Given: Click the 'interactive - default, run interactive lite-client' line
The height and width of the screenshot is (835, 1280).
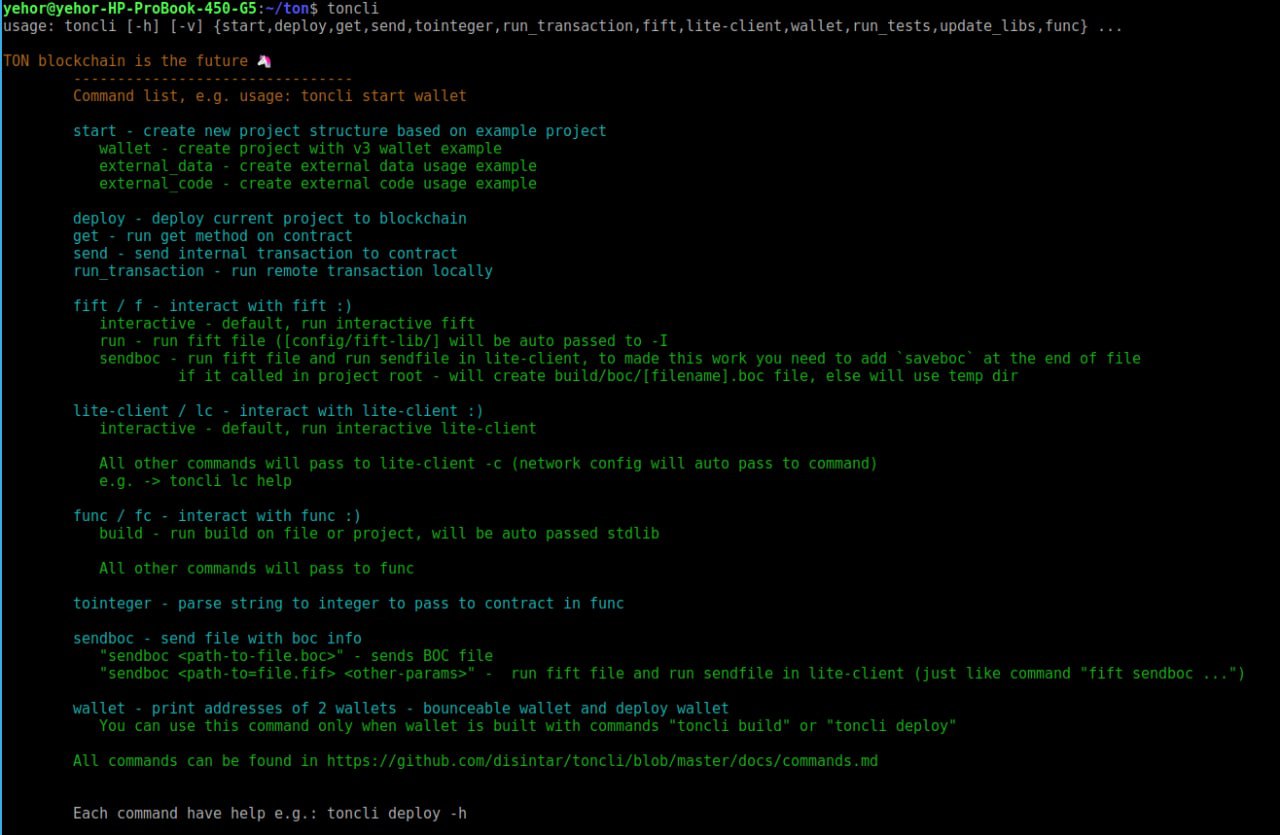Looking at the screenshot, I should point(318,428).
